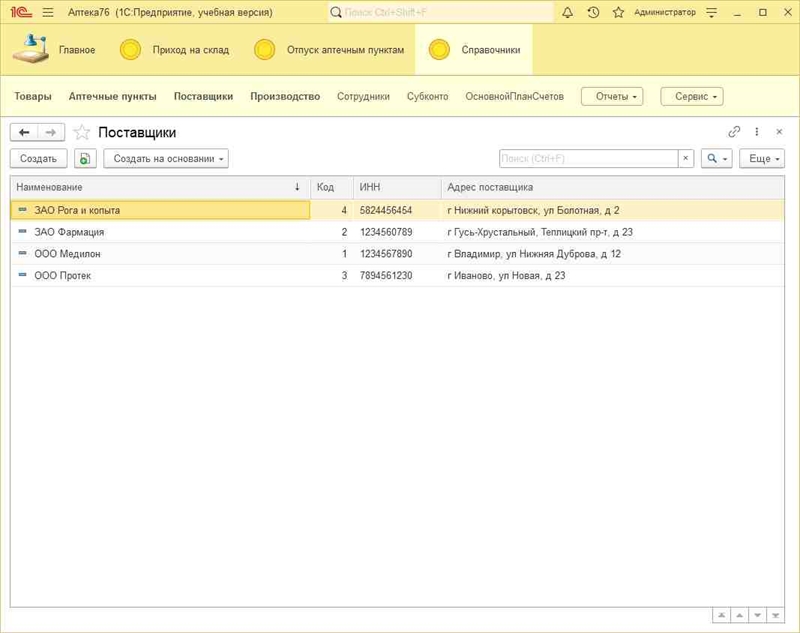Click the Создать button

click(38, 159)
